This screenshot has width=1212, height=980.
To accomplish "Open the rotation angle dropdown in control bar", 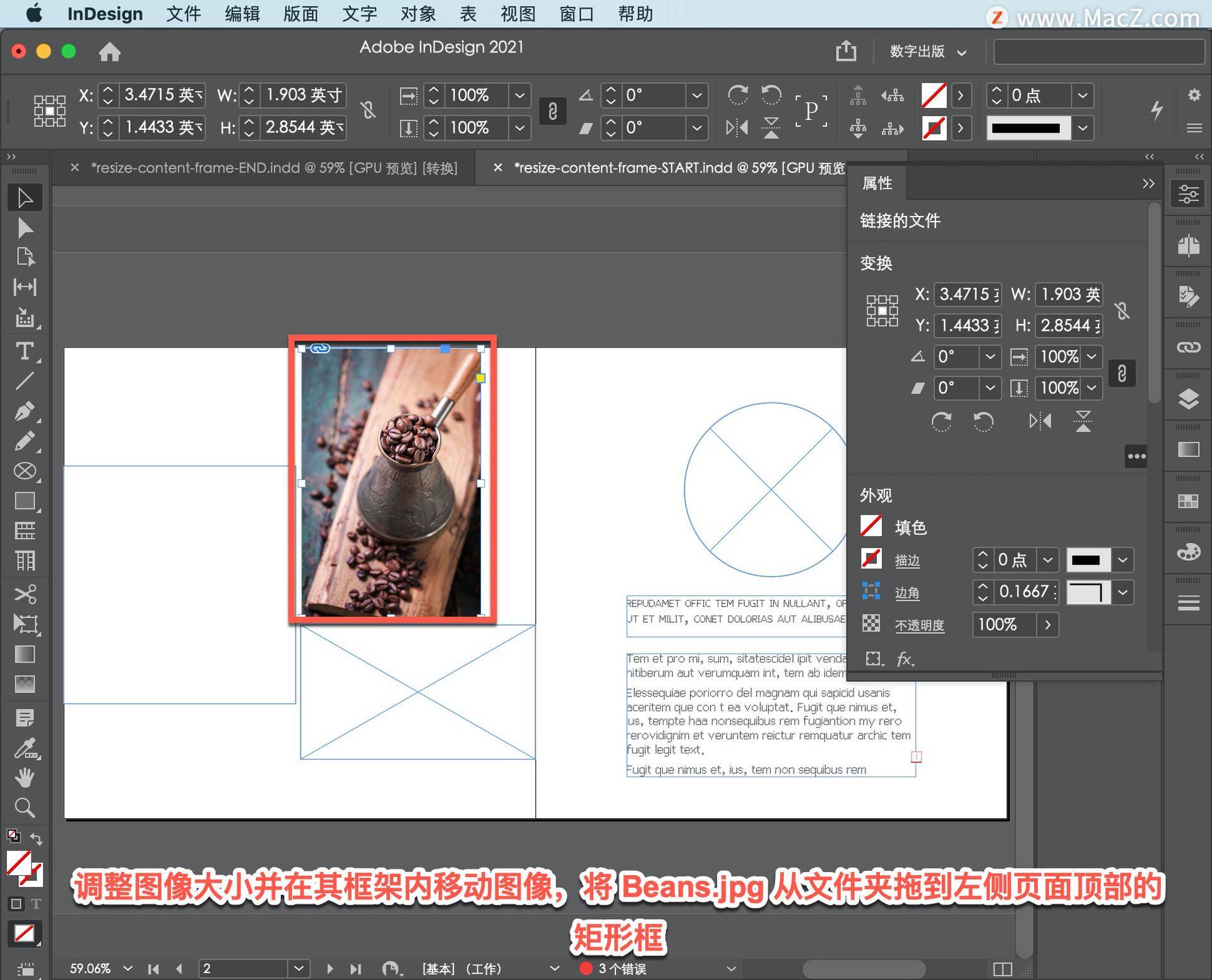I will point(696,95).
